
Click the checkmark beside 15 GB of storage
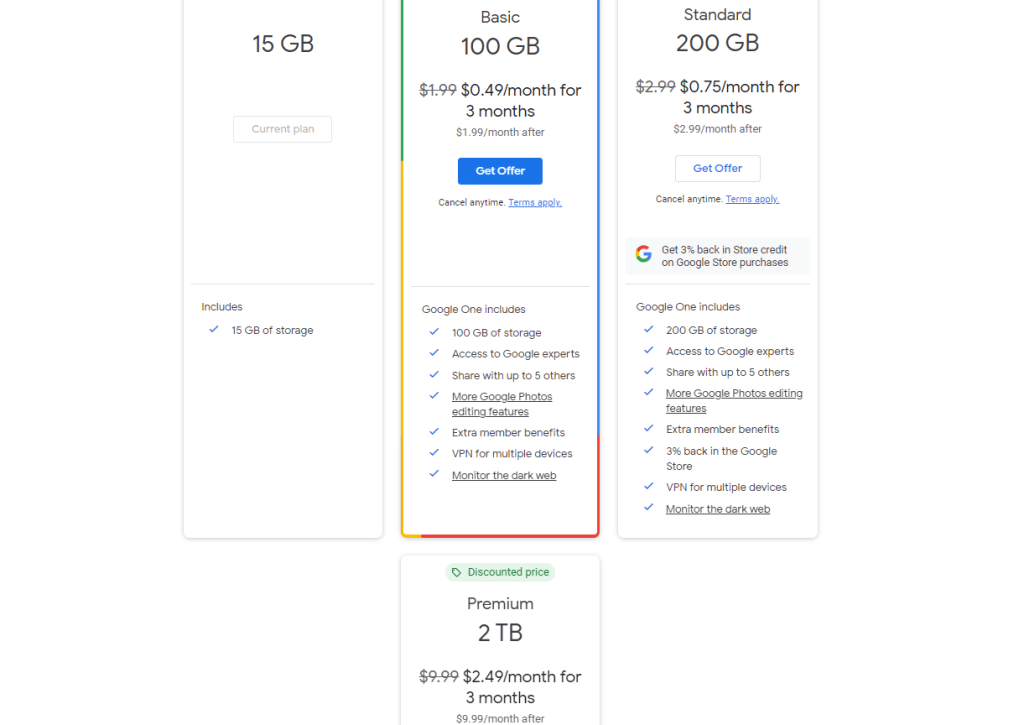tap(213, 329)
